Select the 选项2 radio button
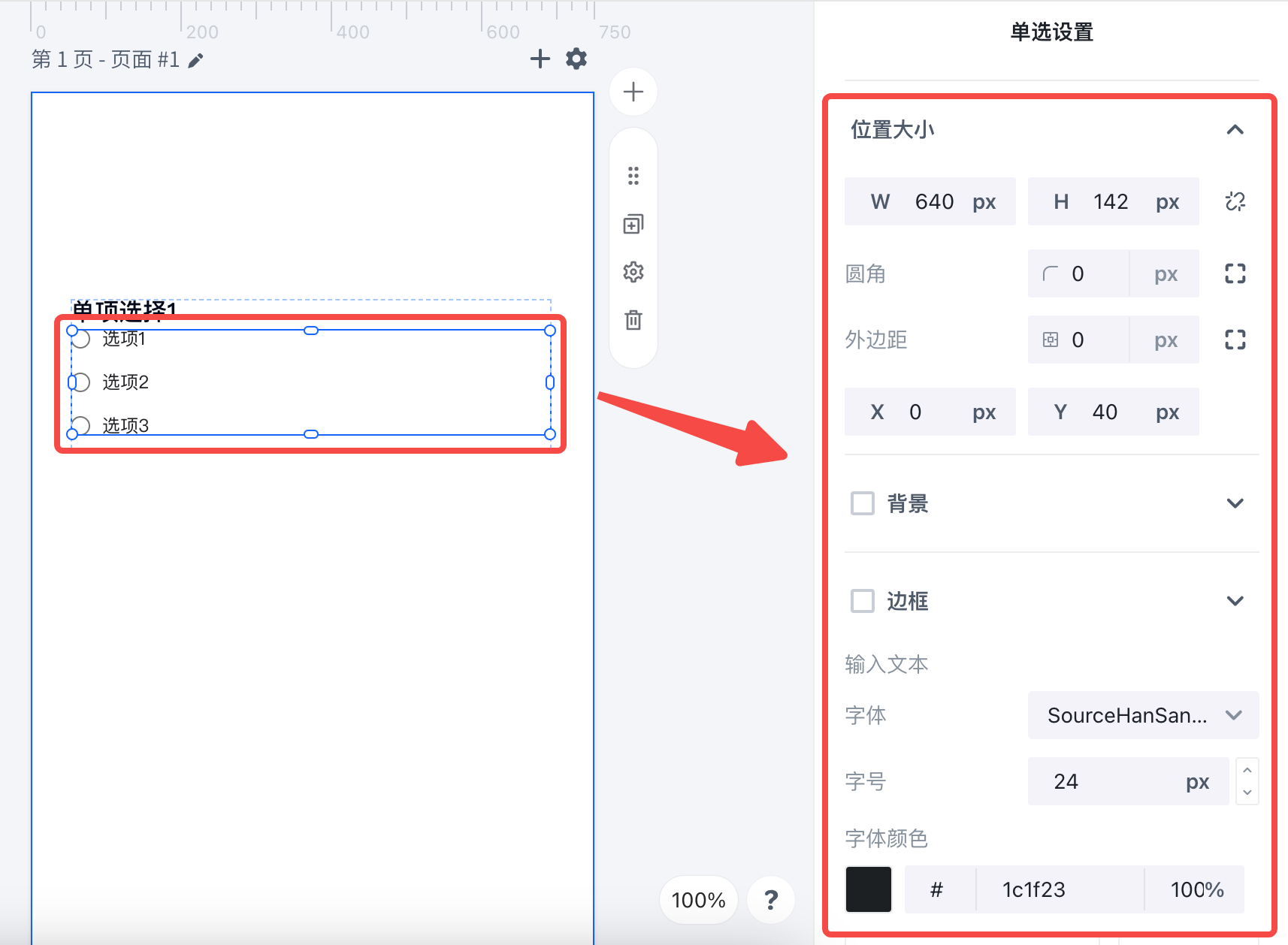The width and height of the screenshot is (1288, 945). [x=81, y=382]
